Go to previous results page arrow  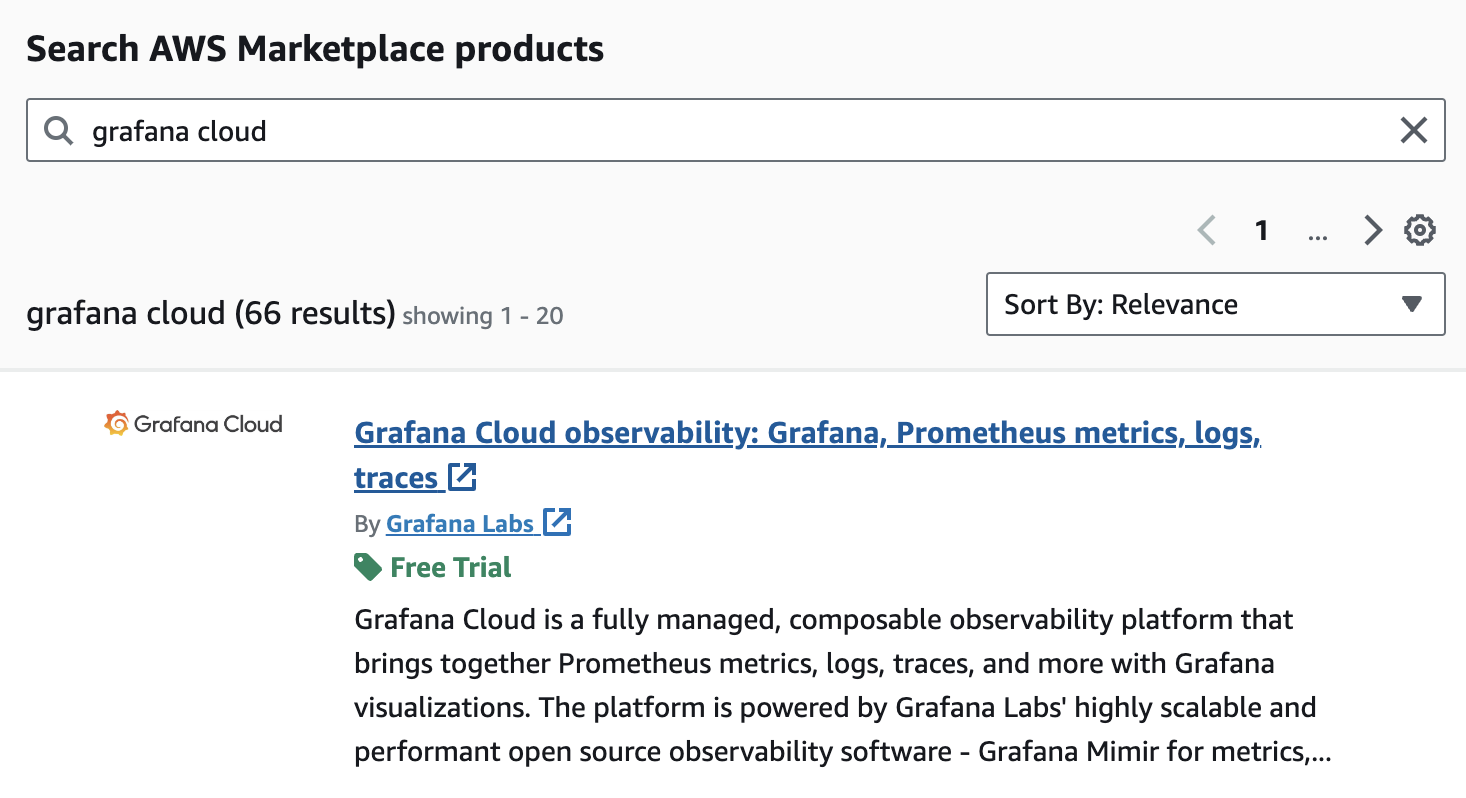[1207, 231]
